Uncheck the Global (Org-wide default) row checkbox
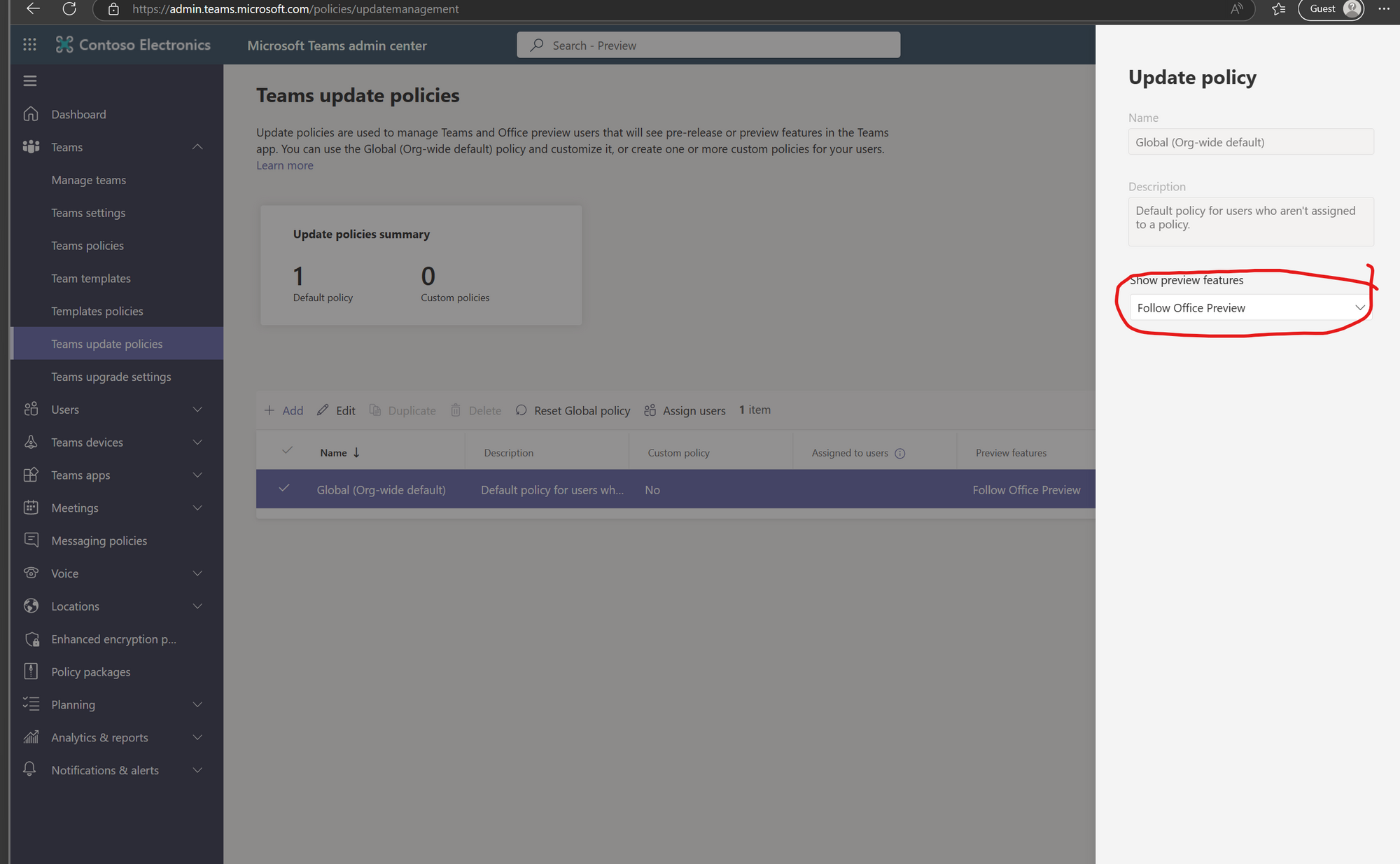Viewport: 1400px width, 864px height. pos(284,489)
